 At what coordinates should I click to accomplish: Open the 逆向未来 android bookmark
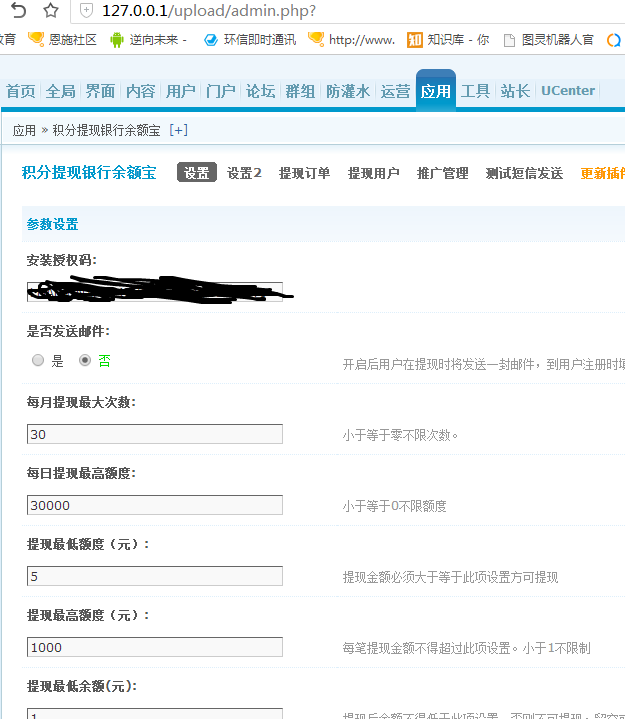point(148,40)
